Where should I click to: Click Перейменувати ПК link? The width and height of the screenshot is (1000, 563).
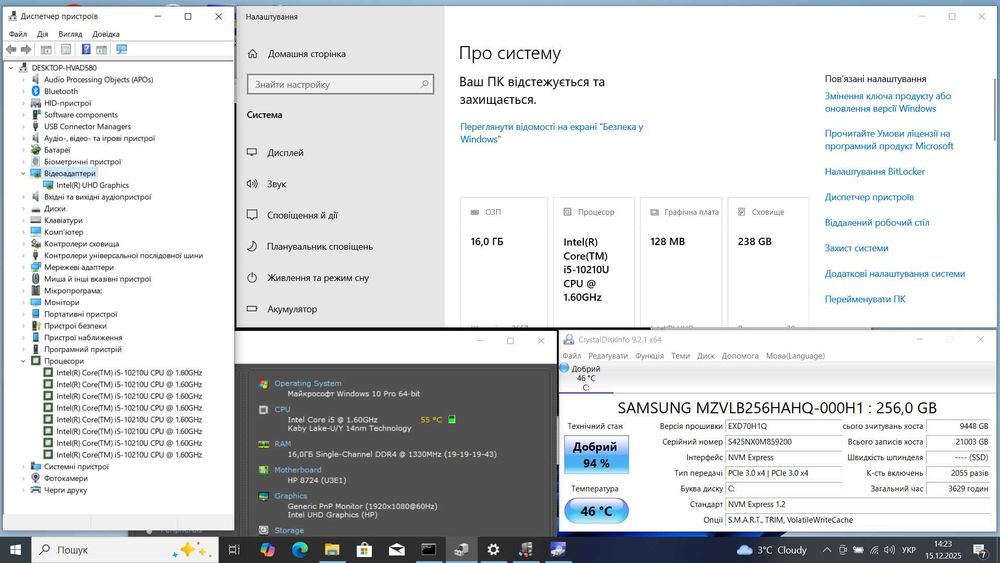[865, 299]
